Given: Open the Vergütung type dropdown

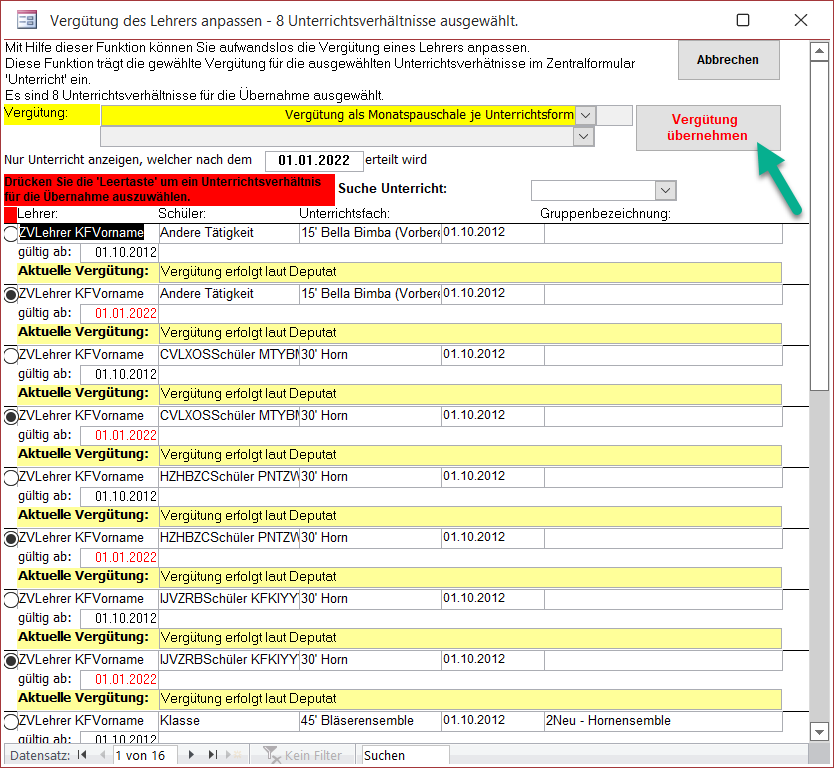Looking at the screenshot, I should pyautogui.click(x=586, y=115).
